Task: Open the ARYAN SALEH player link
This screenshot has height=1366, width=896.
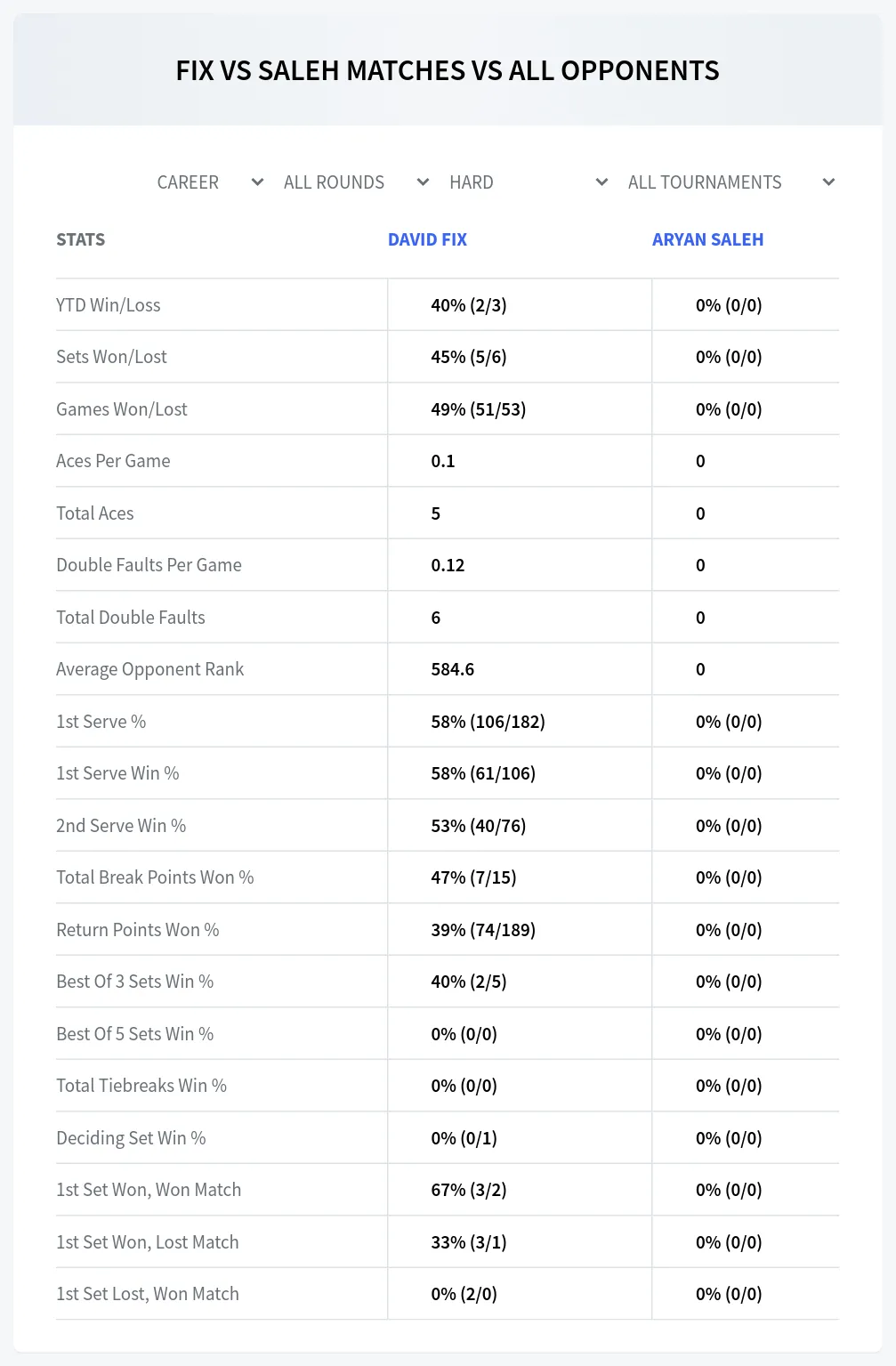Action: coord(707,239)
